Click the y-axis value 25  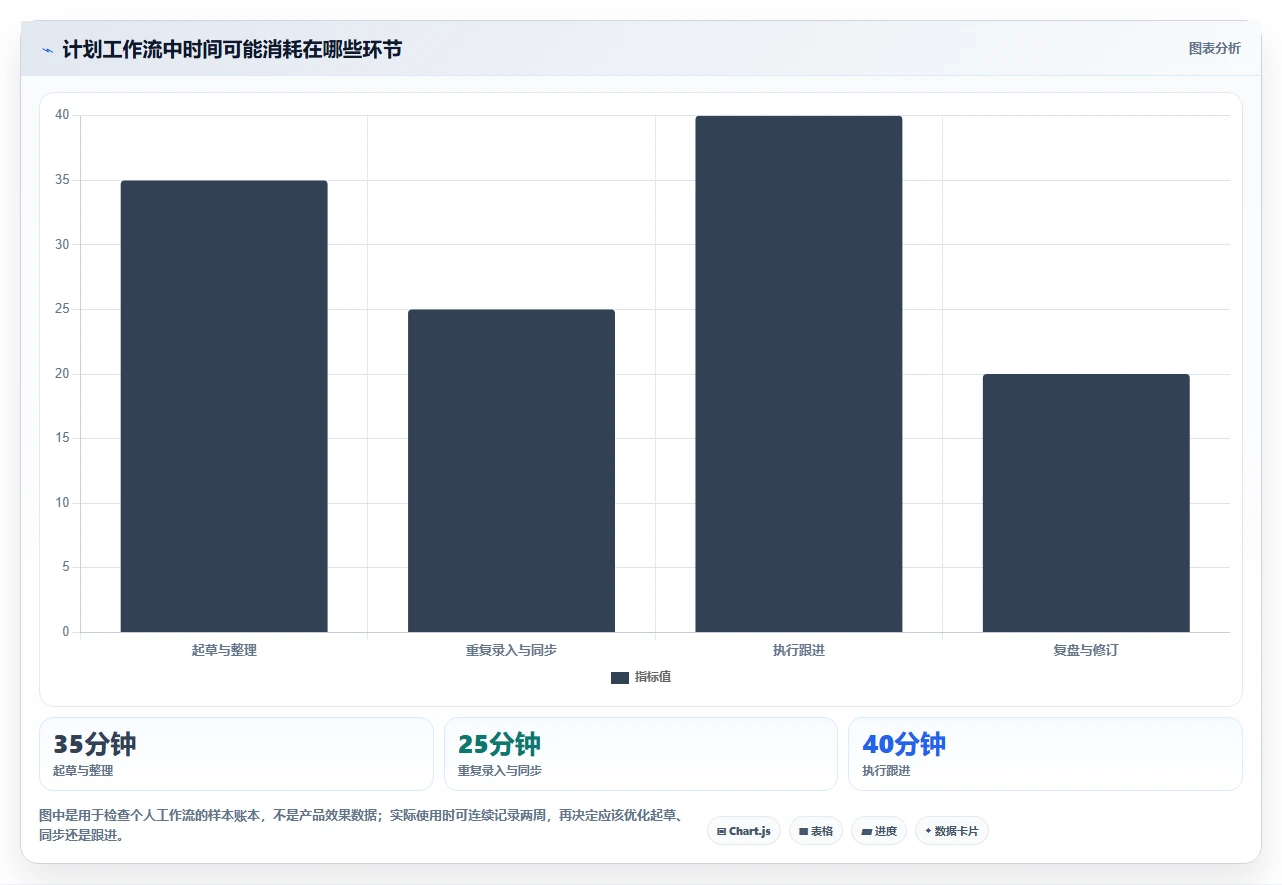[62, 309]
